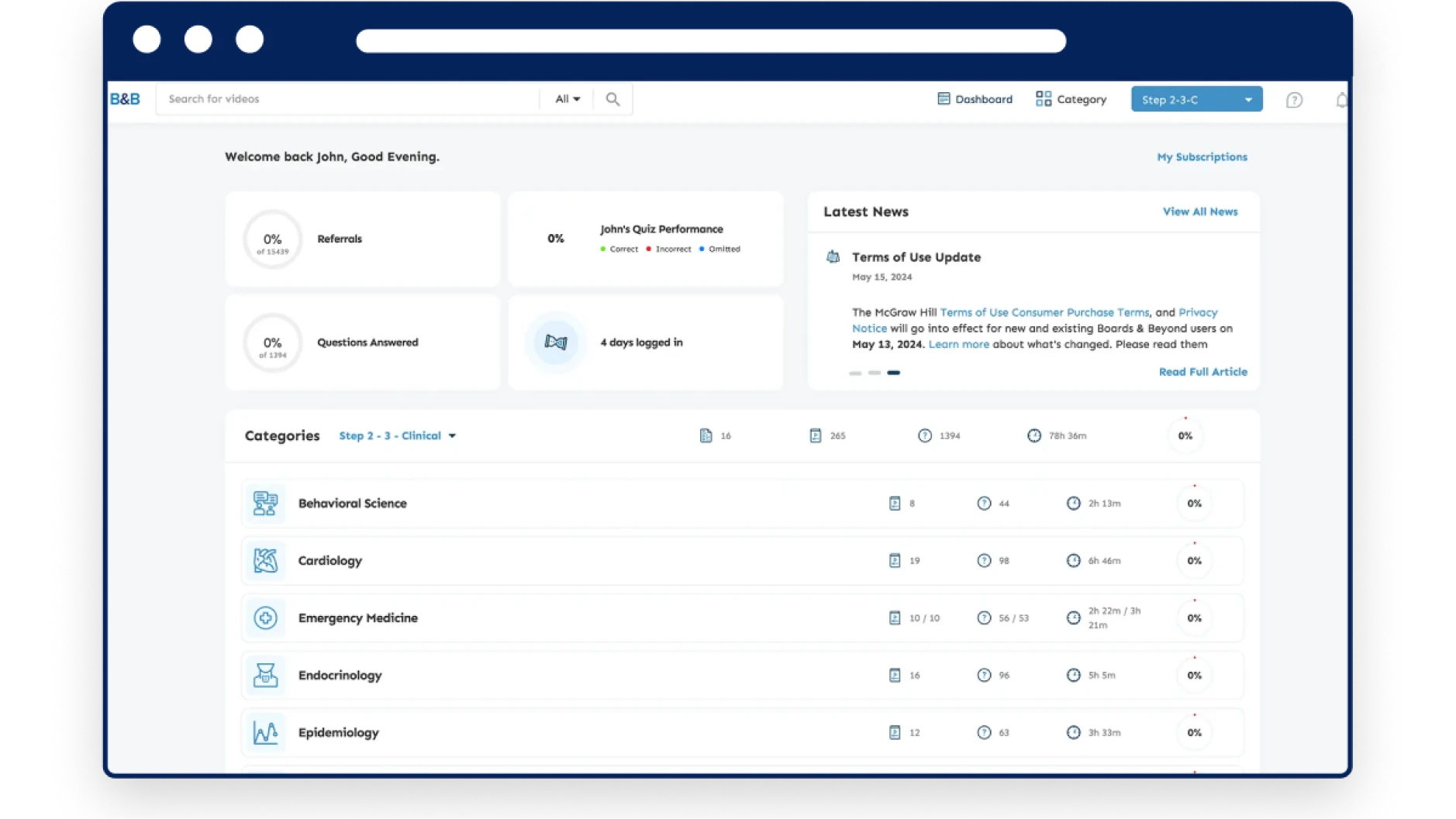Click the B&B logo
This screenshot has height=819, width=1456.
(125, 99)
